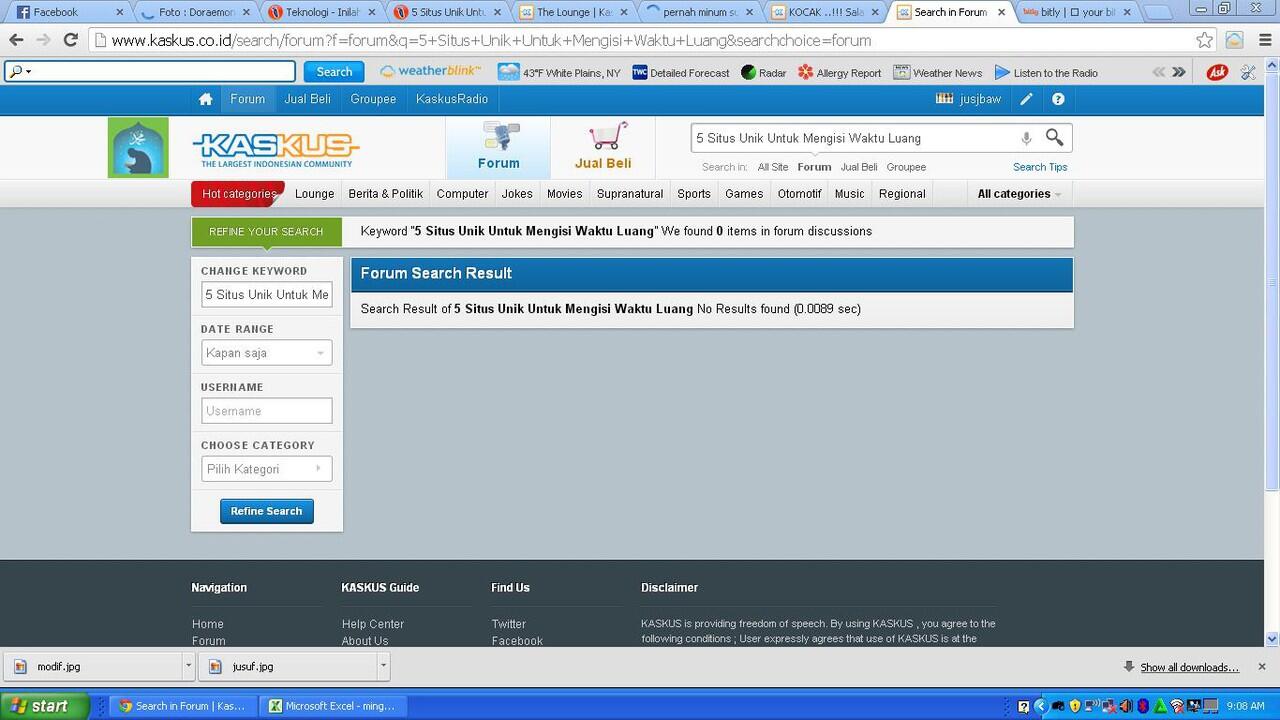The image size is (1280, 720).
Task: Open KaskusRadio in top navbar
Action: (x=452, y=99)
